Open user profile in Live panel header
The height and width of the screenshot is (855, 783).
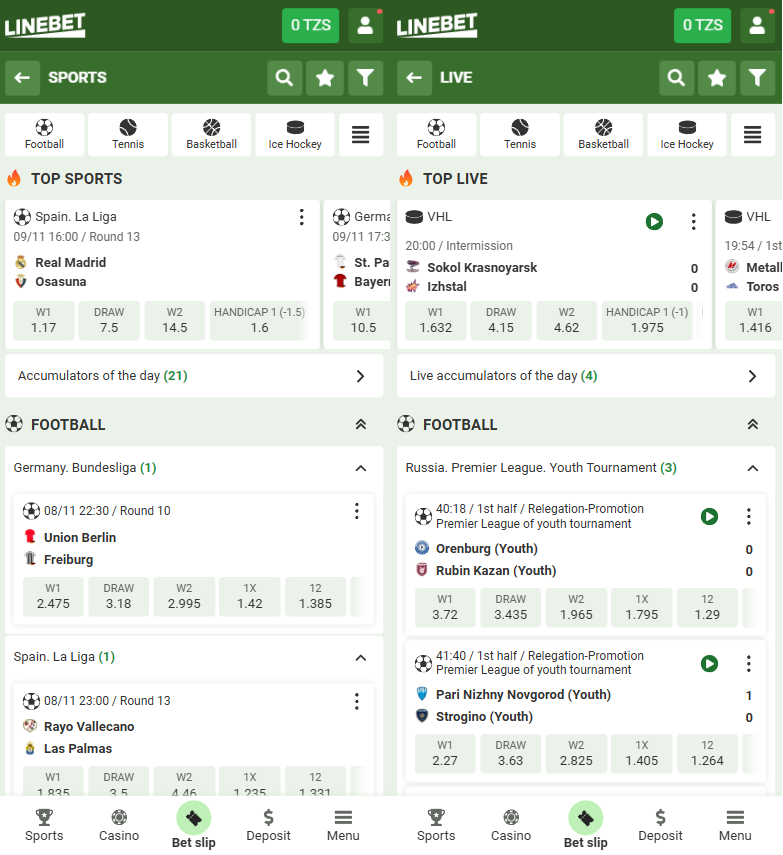click(x=757, y=26)
